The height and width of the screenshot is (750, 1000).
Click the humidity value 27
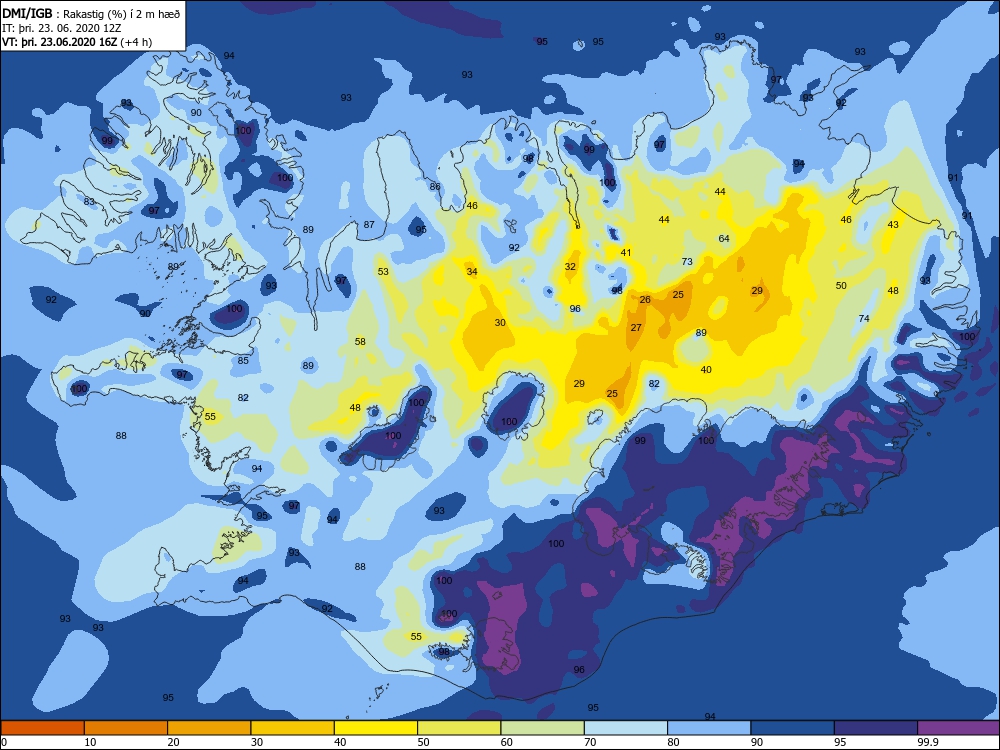(636, 328)
